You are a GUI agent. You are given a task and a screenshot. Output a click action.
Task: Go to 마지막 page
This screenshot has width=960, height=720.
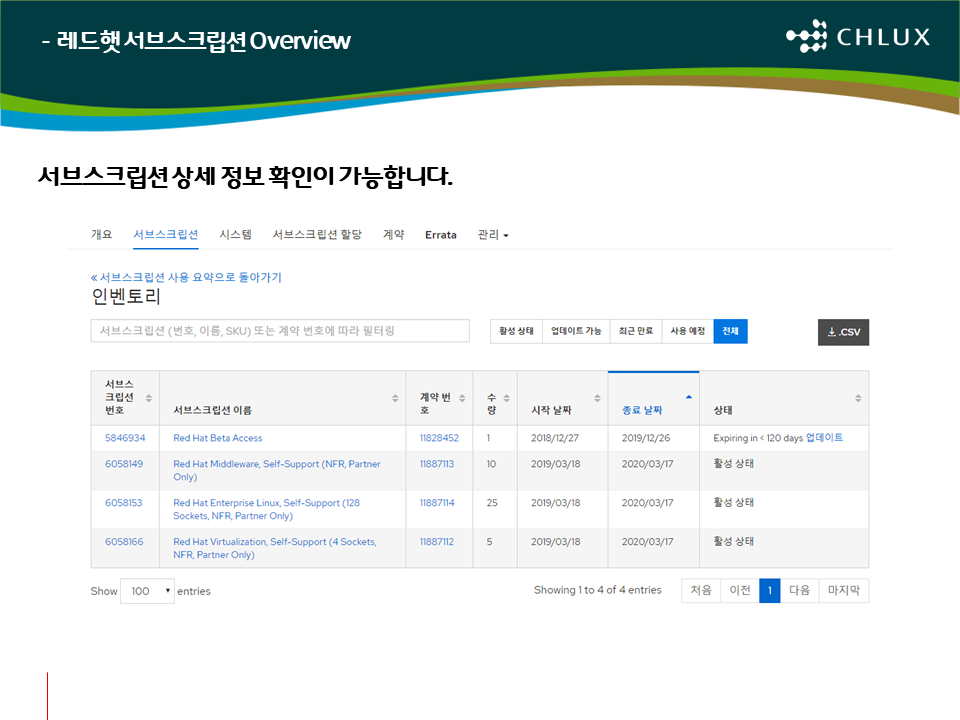[844, 590]
